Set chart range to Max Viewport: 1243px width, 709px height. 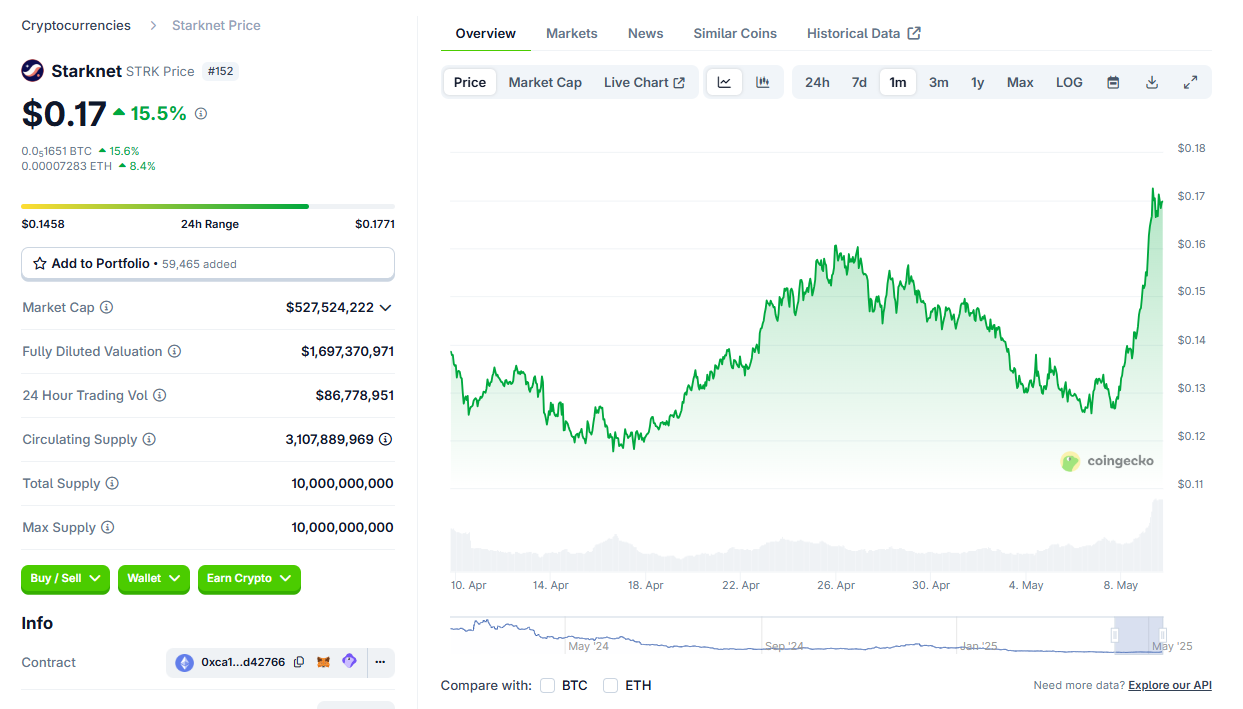point(1020,82)
